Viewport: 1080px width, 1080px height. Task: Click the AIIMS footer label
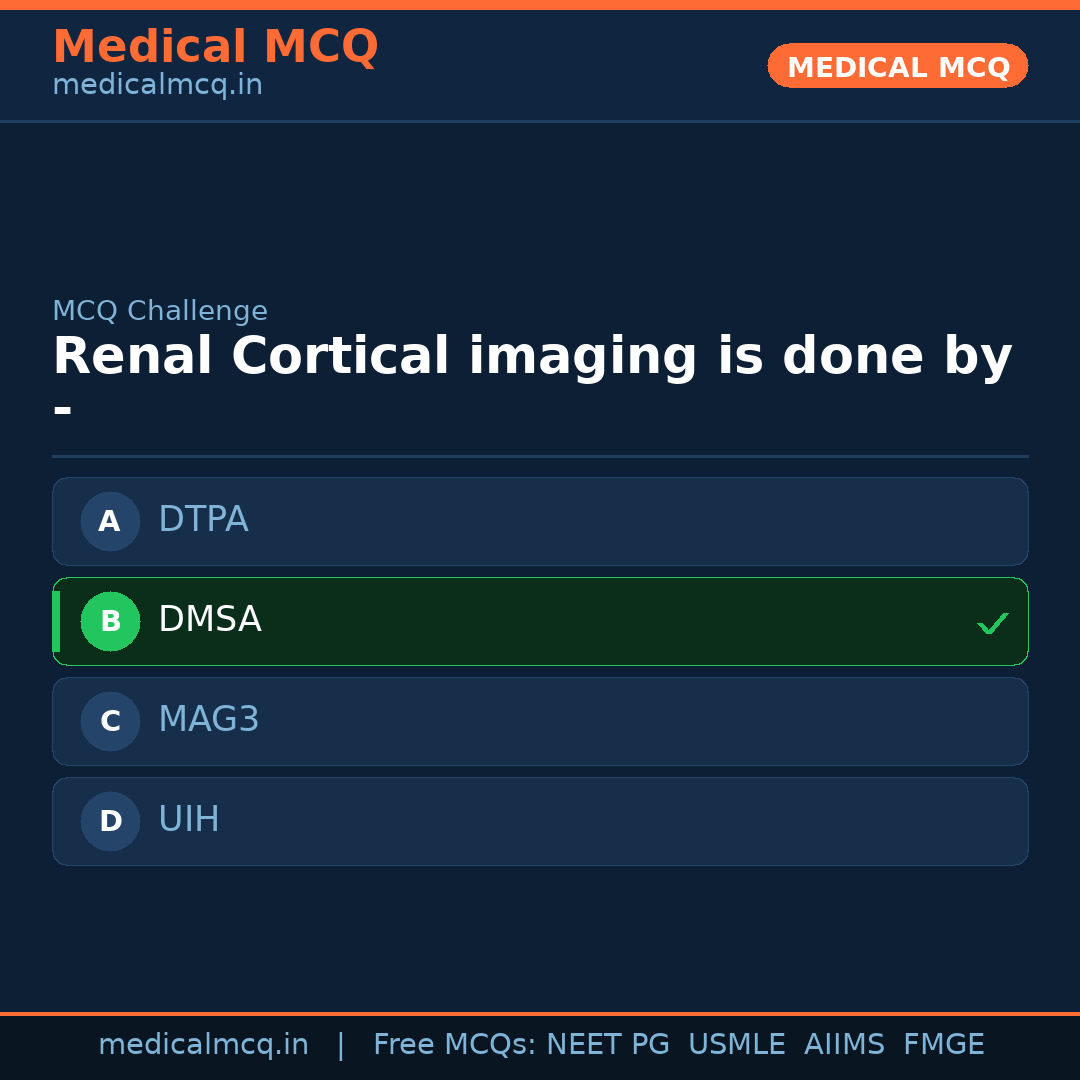point(845,1043)
